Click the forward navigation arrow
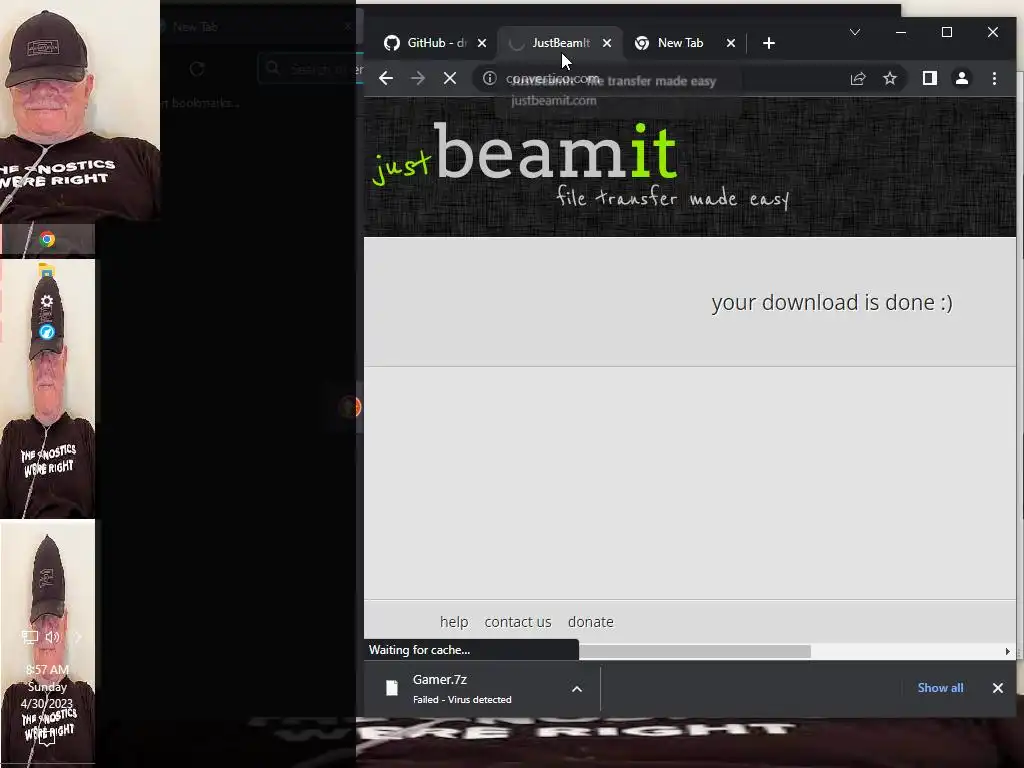The width and height of the screenshot is (1024, 768). coord(418,79)
